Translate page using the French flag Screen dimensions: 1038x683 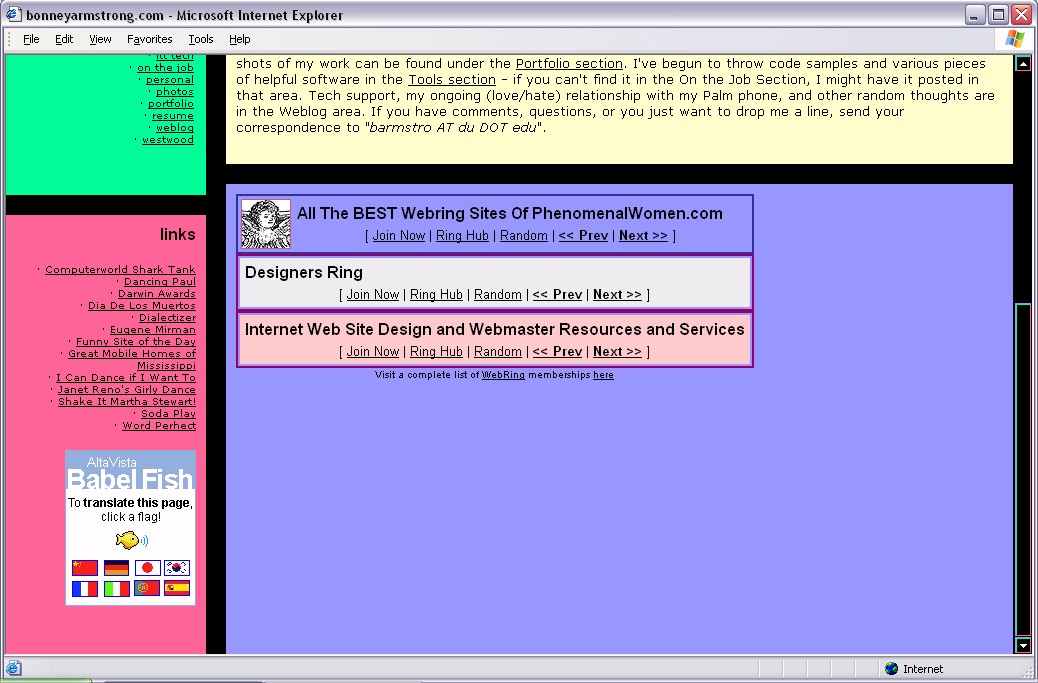click(85, 589)
